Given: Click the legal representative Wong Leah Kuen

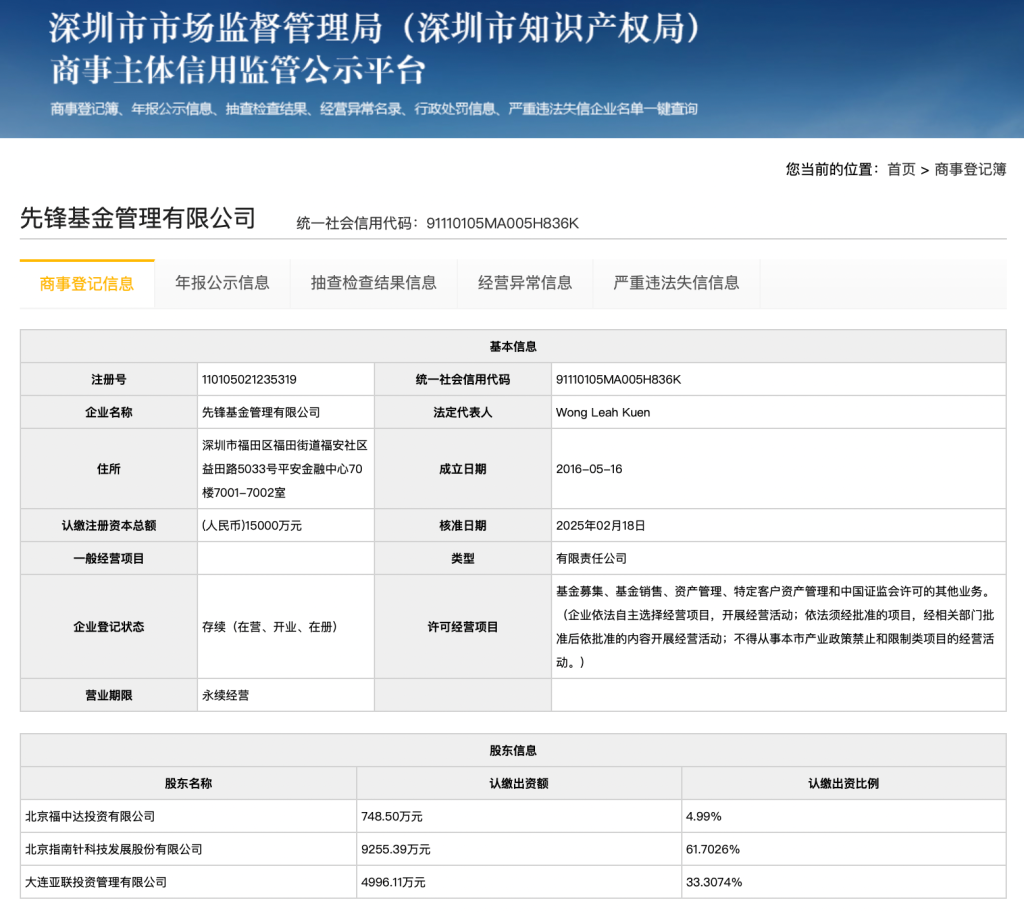Looking at the screenshot, I should pyautogui.click(x=603, y=412).
